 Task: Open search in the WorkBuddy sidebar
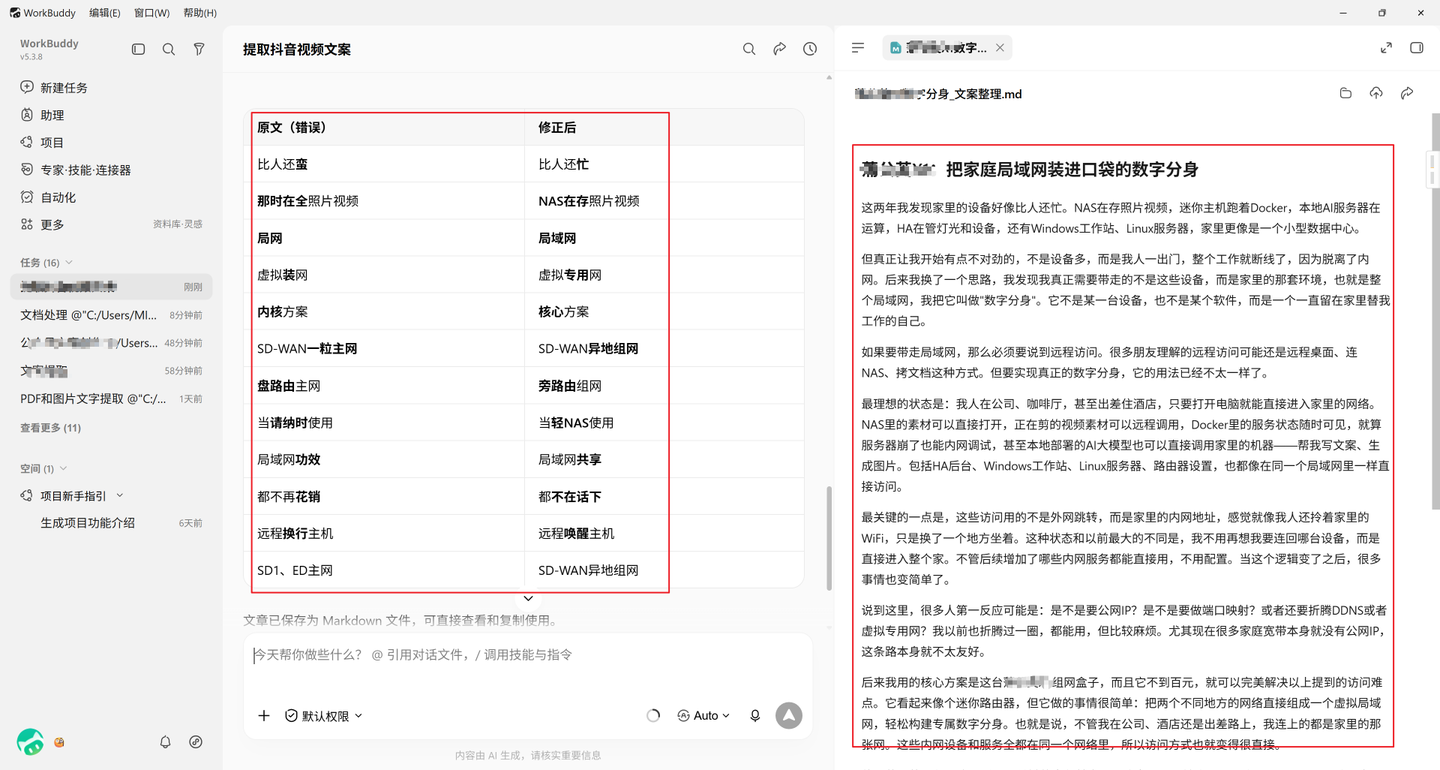pyautogui.click(x=169, y=49)
